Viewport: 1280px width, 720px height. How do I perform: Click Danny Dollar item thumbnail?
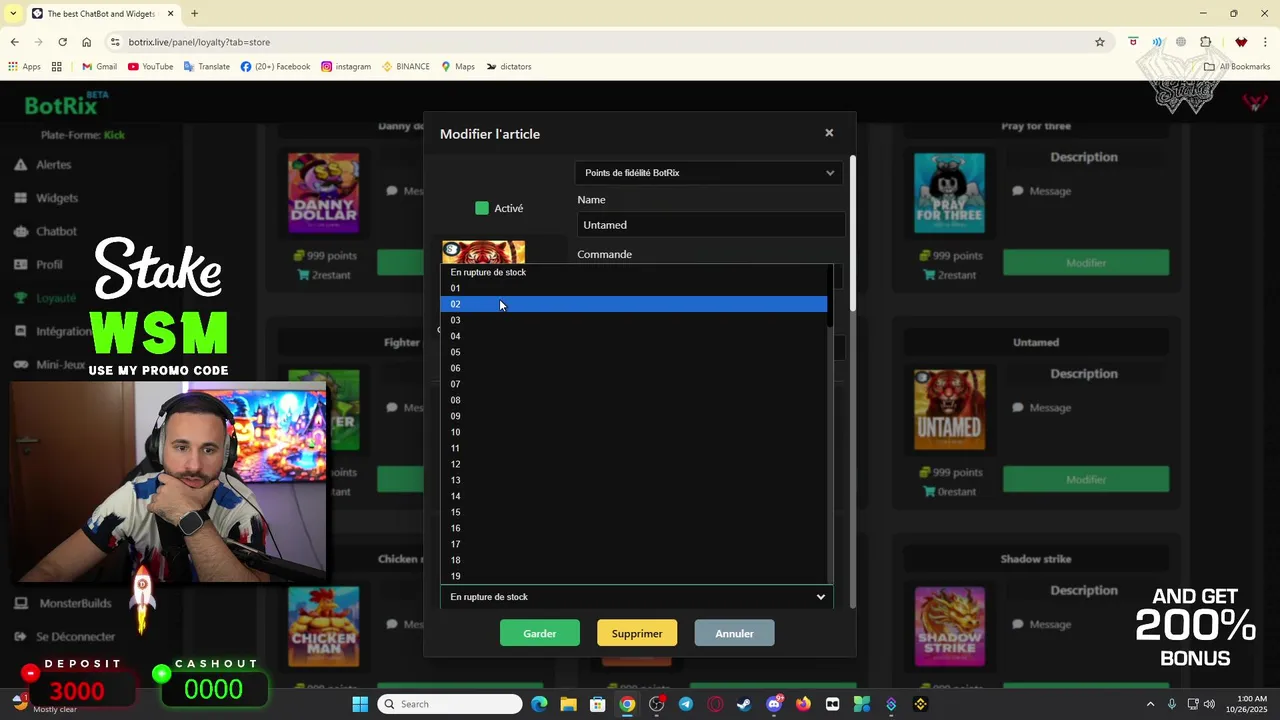coord(323,193)
